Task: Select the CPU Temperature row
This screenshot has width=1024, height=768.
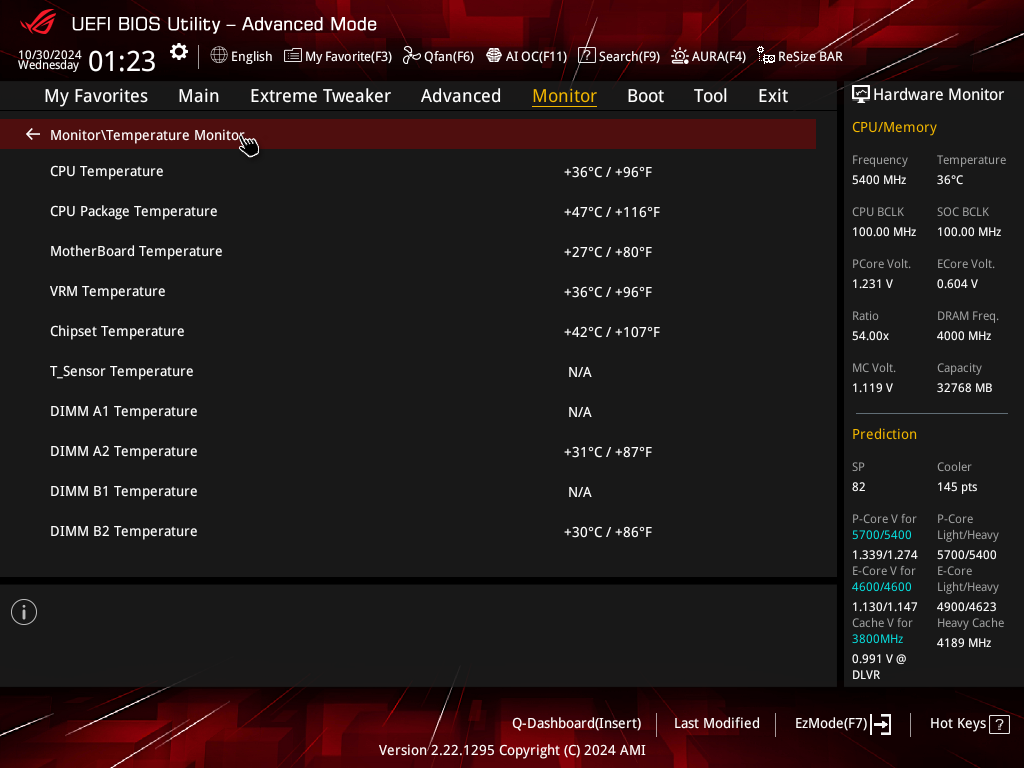Action: pyautogui.click(x=408, y=172)
